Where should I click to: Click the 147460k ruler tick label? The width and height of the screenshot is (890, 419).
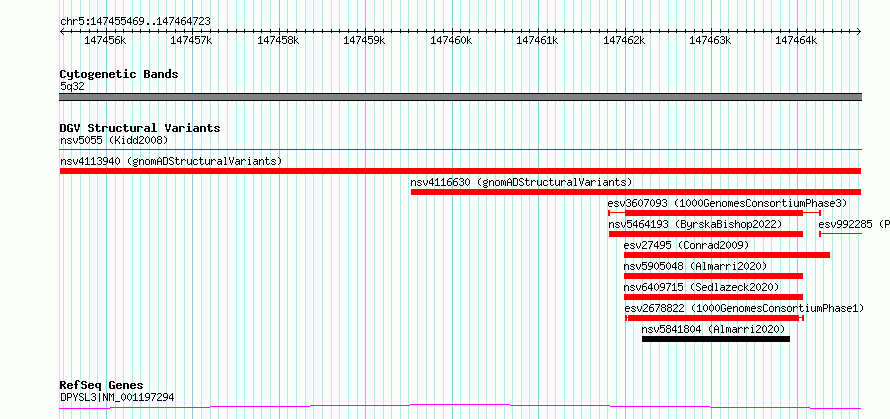pyautogui.click(x=451, y=40)
